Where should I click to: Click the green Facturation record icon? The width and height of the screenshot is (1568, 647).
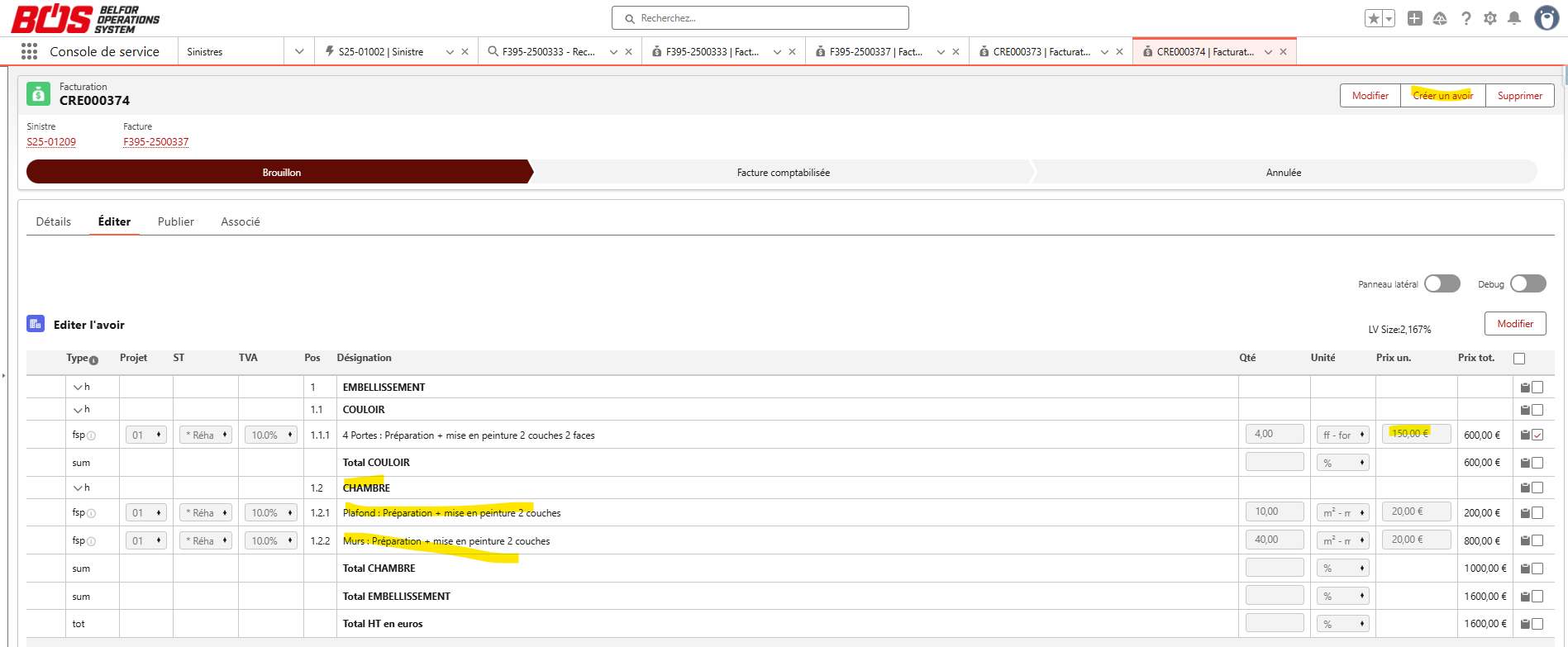click(38, 93)
